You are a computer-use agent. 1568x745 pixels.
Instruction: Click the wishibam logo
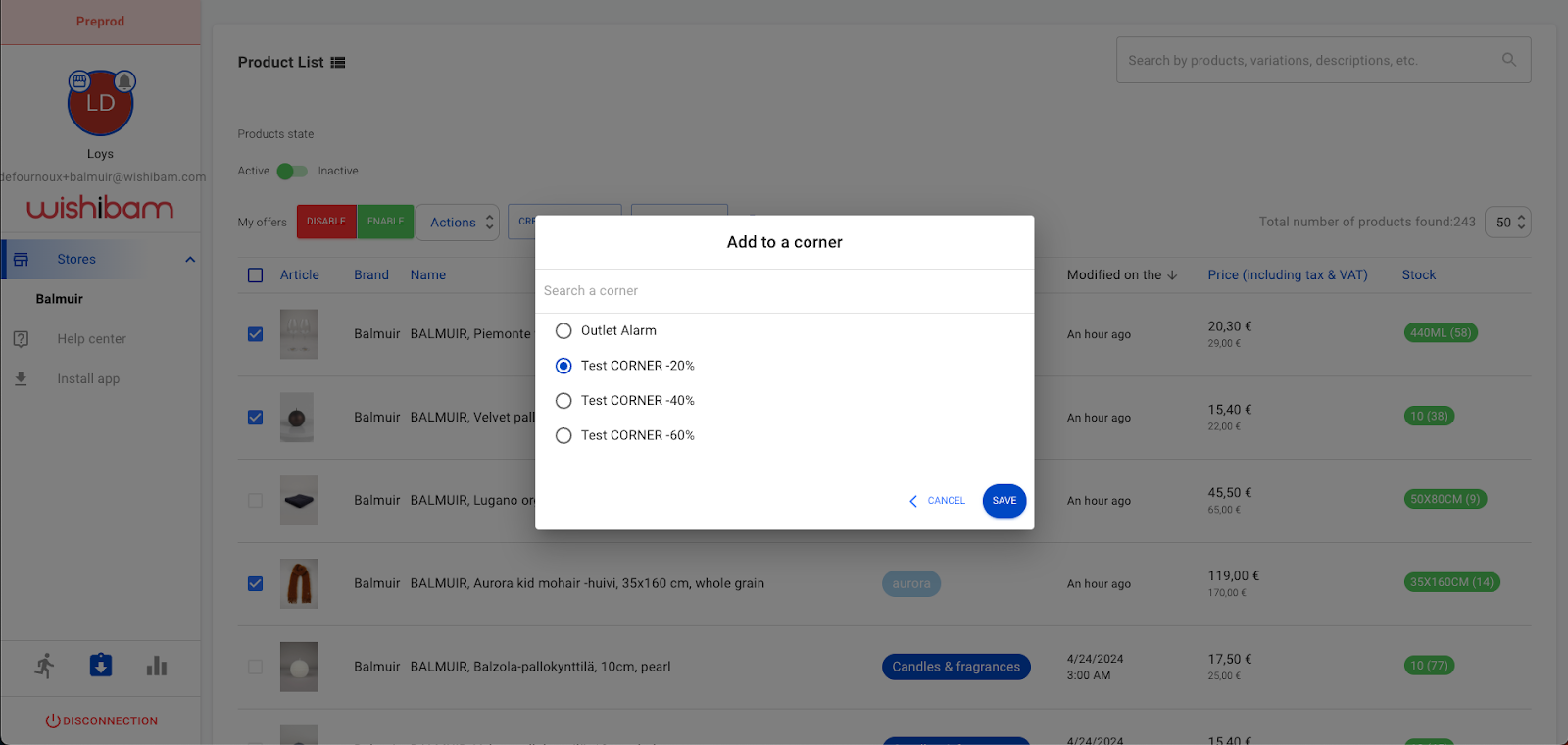tap(100, 208)
